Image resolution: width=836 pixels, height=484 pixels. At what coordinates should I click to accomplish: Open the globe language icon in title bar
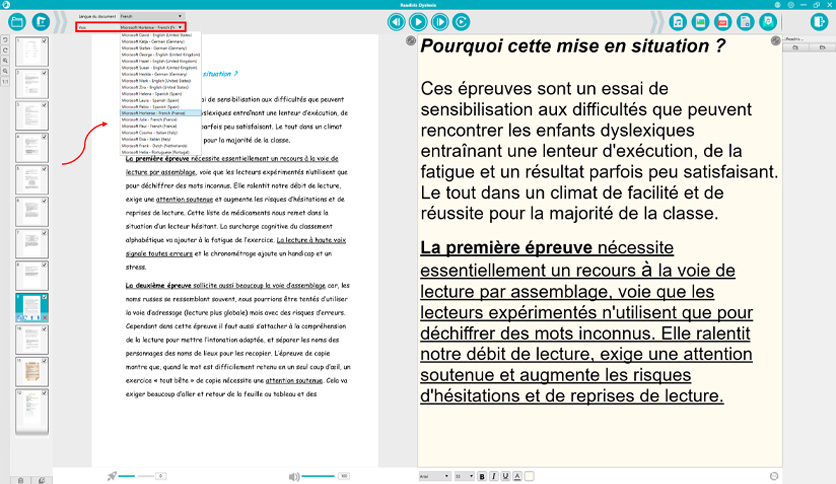tap(777, 5)
